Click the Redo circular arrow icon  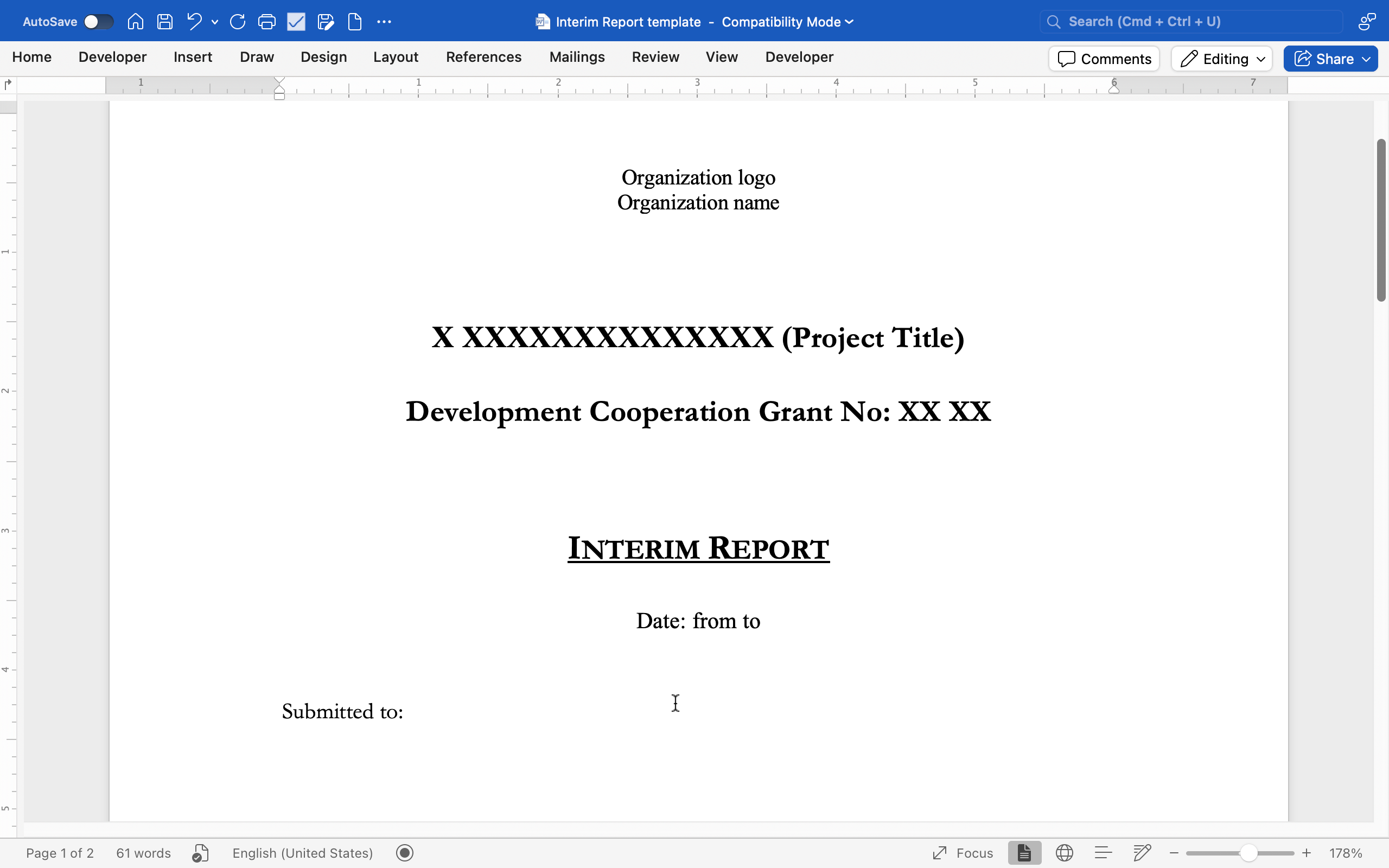pos(237,22)
